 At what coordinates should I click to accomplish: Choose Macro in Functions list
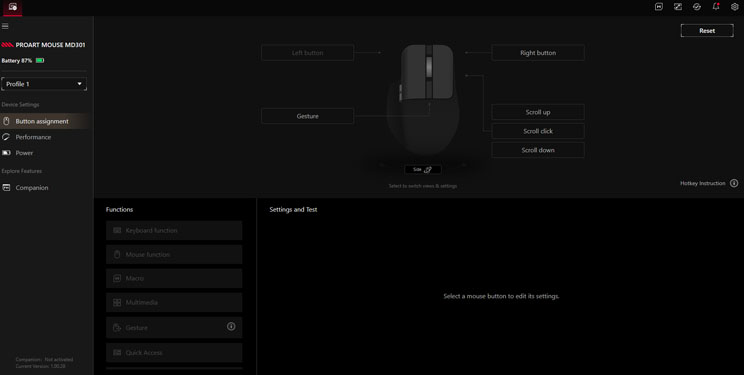click(x=174, y=278)
